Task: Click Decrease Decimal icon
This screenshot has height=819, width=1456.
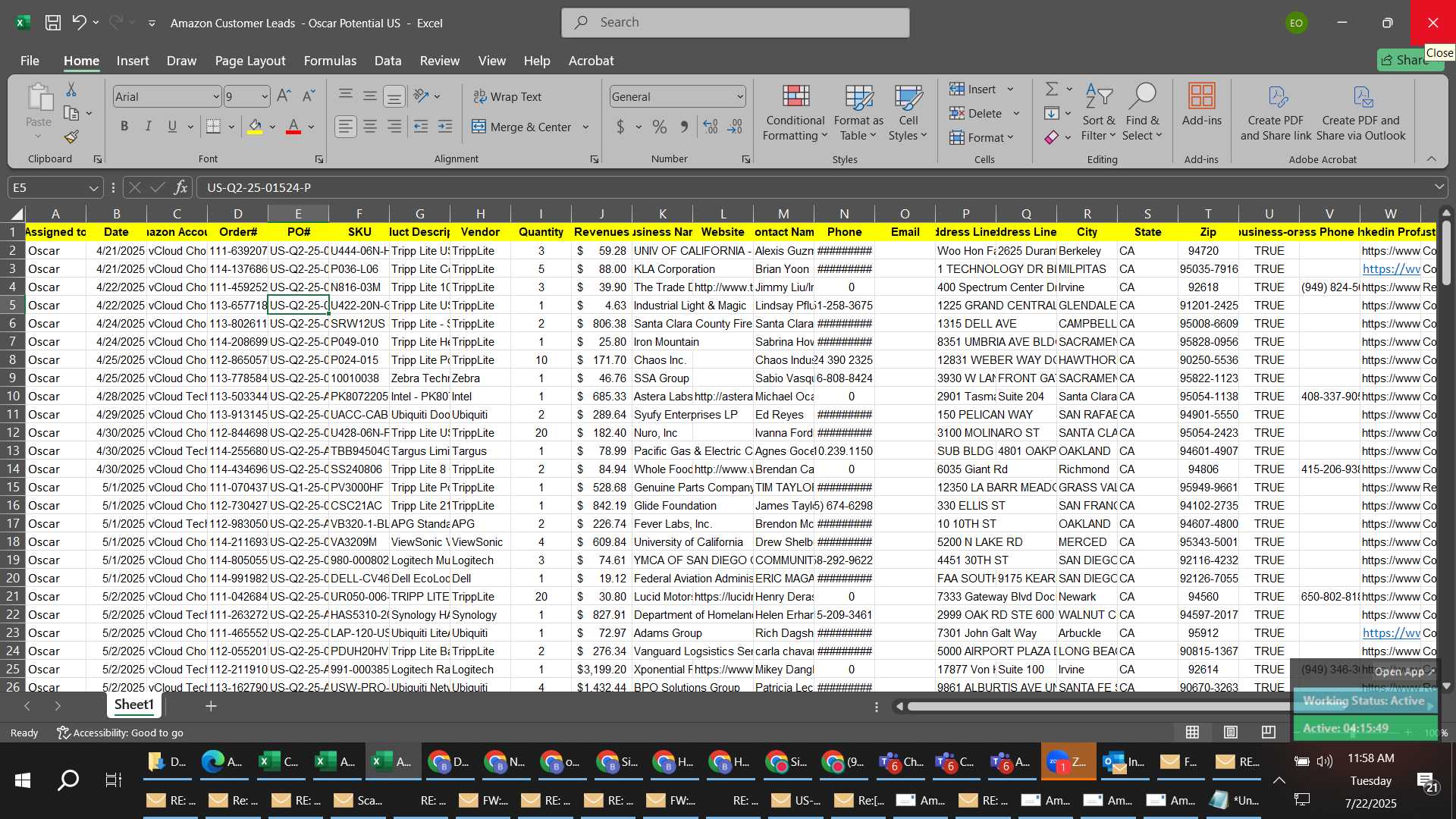Action: 735,127
